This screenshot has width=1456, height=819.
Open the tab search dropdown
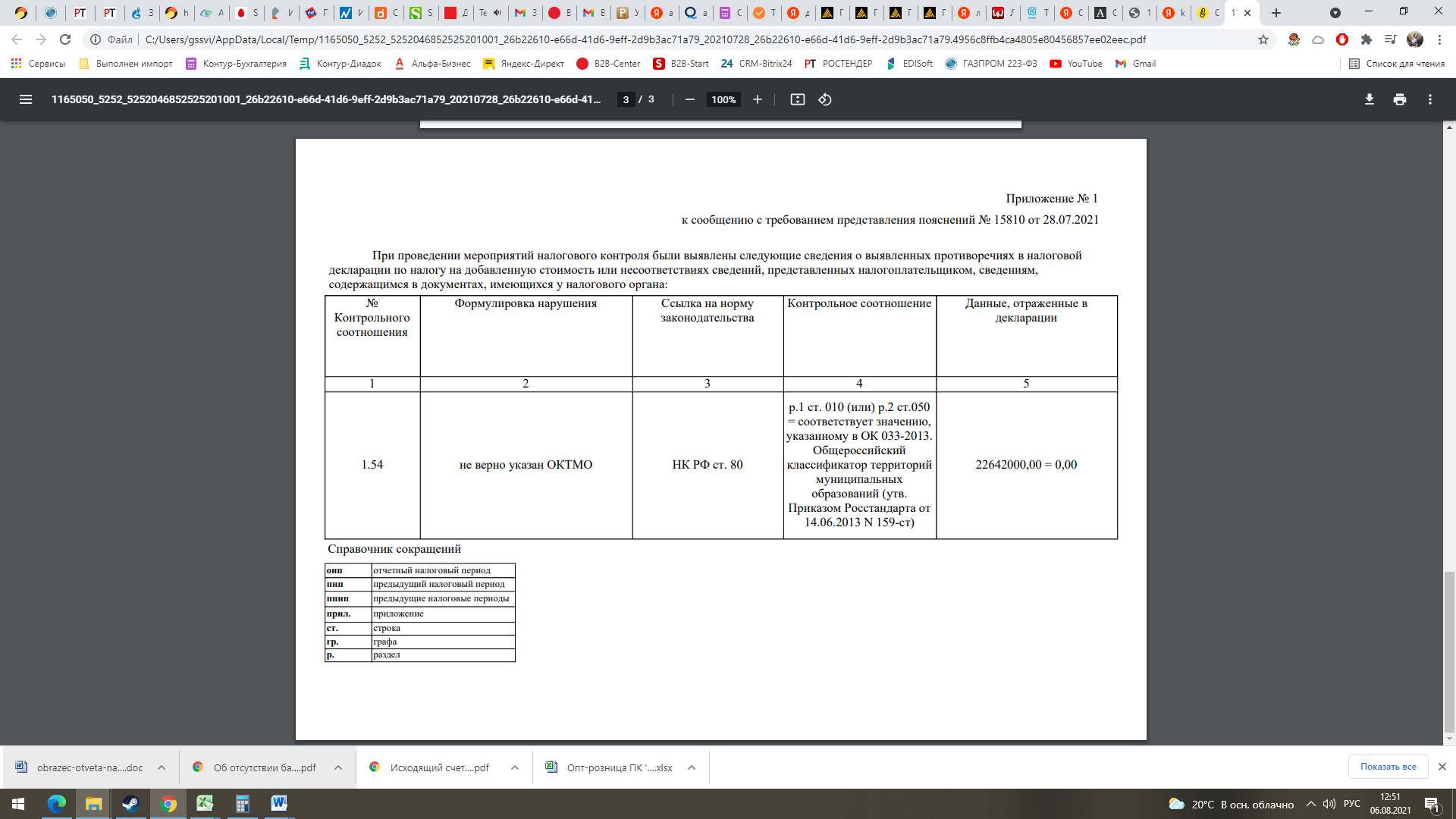point(1335,13)
